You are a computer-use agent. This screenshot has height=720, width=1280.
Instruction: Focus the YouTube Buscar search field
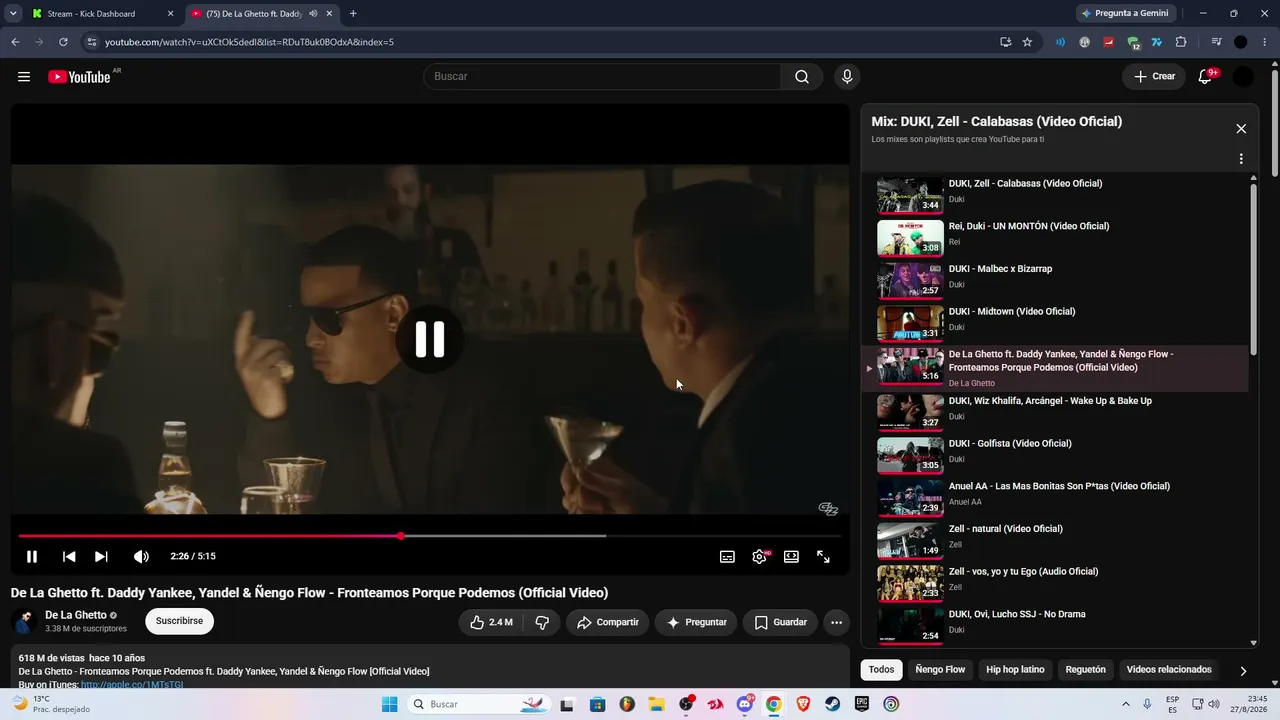(x=602, y=77)
